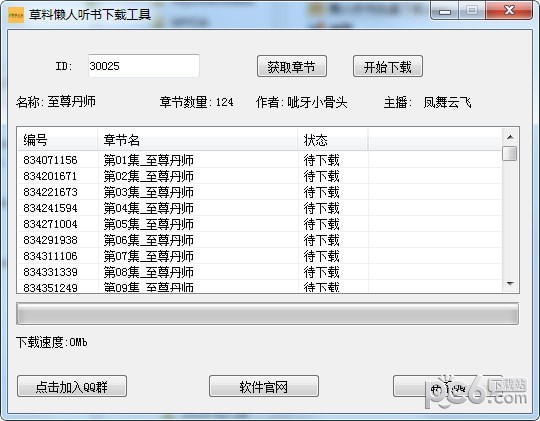Click the download progress bar
Viewport: 540px width, 421px height.
(x=267, y=314)
